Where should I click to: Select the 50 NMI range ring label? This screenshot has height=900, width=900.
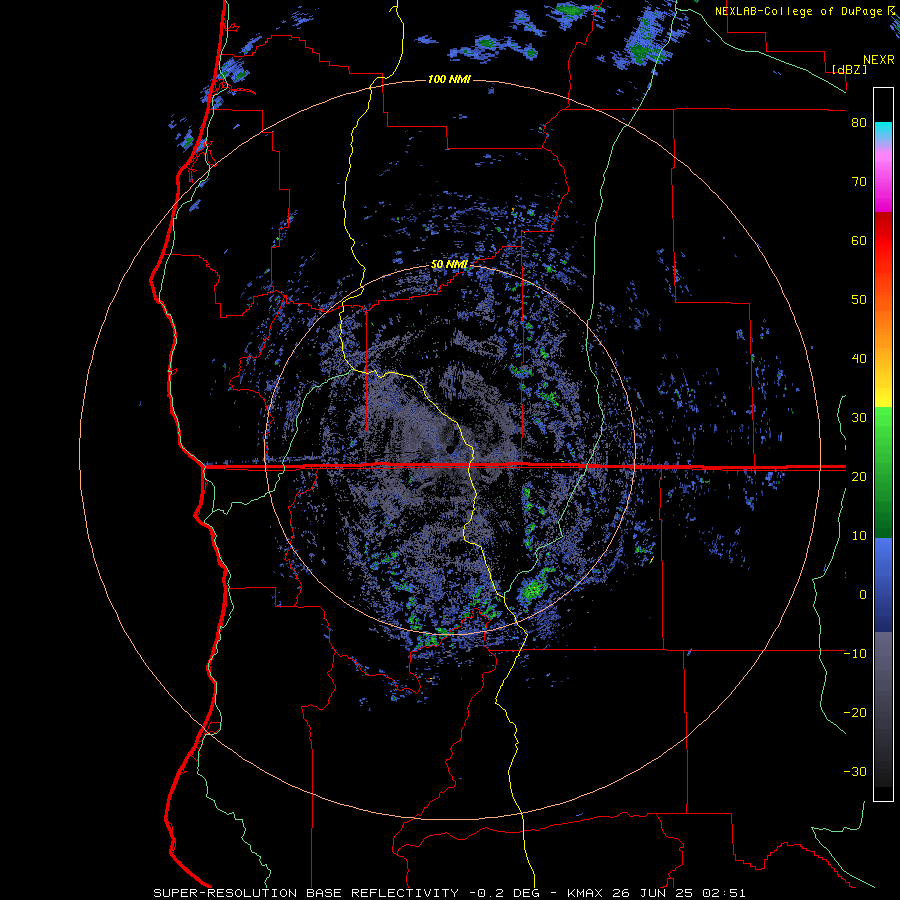(449, 265)
